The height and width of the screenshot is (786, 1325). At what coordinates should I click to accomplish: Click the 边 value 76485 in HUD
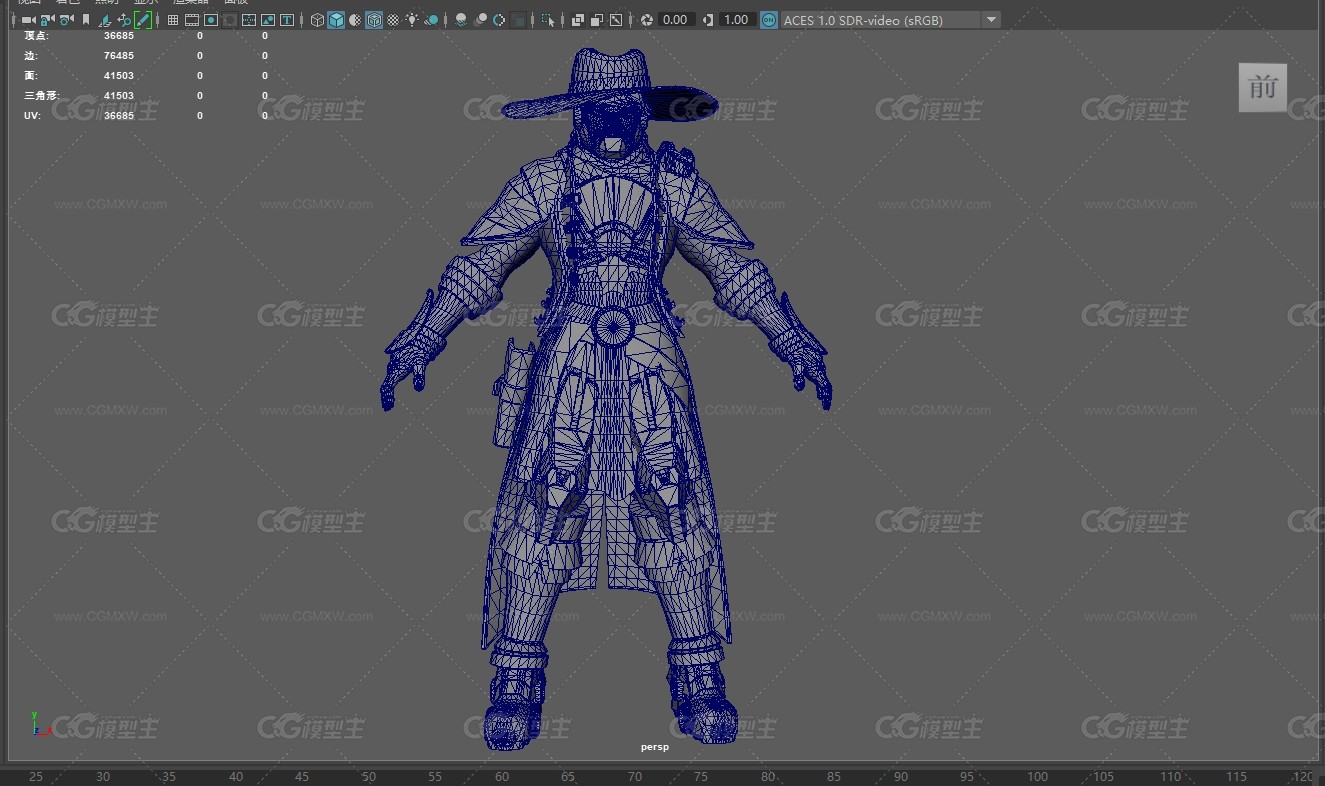(118, 56)
